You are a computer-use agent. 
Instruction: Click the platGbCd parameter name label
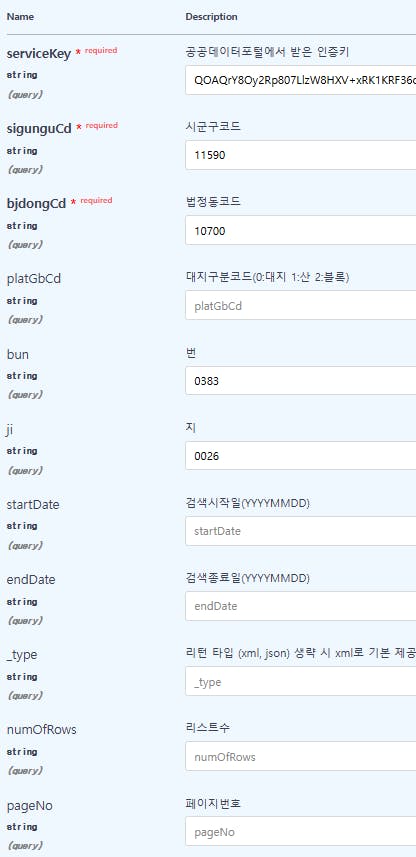[x=34, y=279]
